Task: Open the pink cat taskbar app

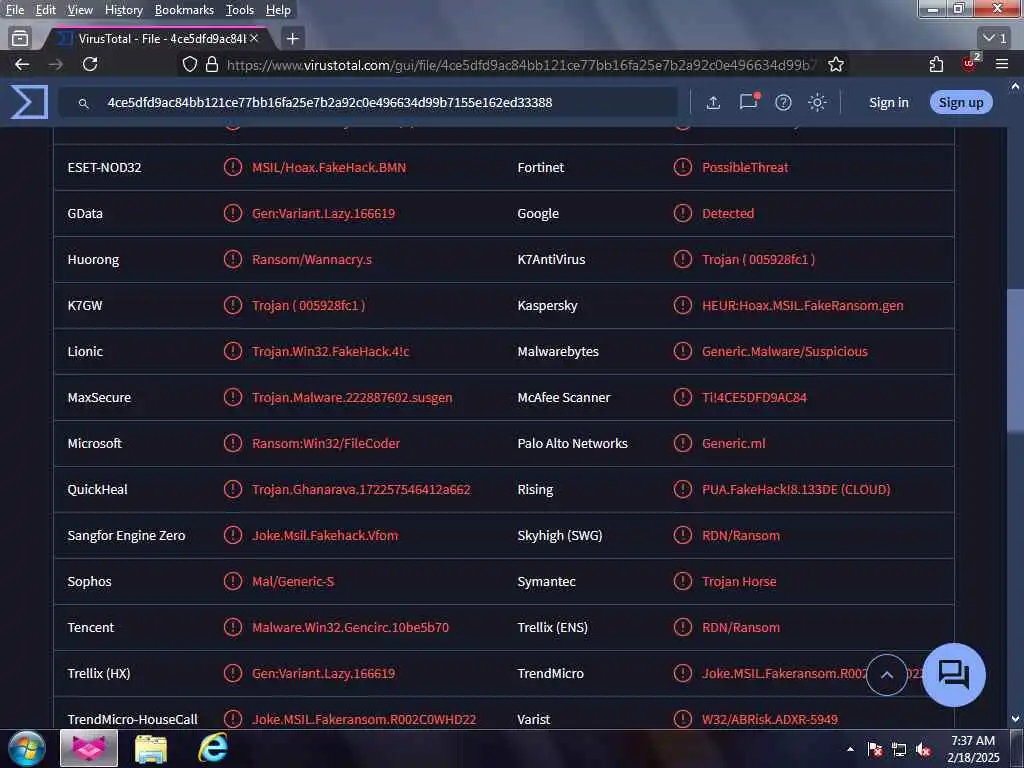Action: click(89, 748)
